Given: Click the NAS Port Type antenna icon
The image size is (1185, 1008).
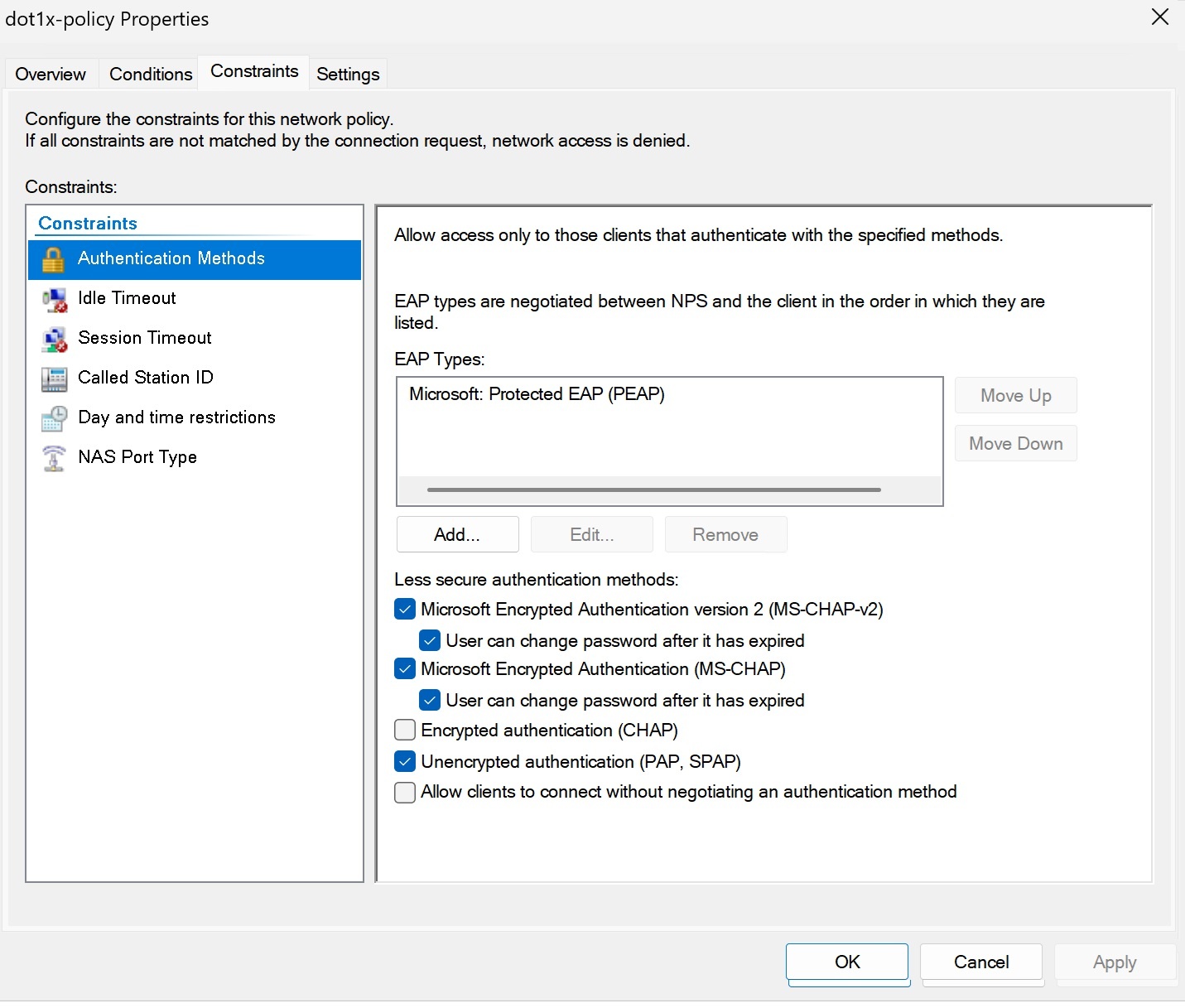Looking at the screenshot, I should point(54,458).
